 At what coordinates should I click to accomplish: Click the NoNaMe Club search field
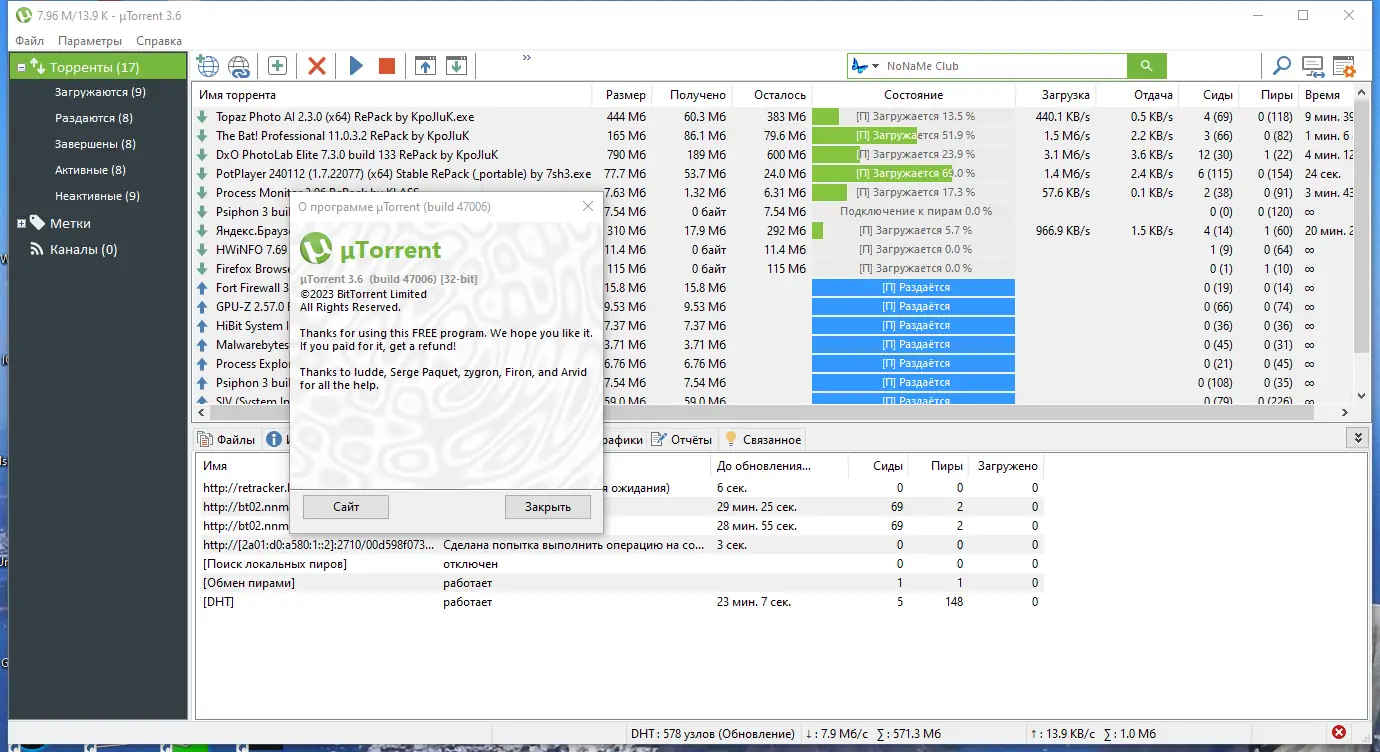[1004, 66]
